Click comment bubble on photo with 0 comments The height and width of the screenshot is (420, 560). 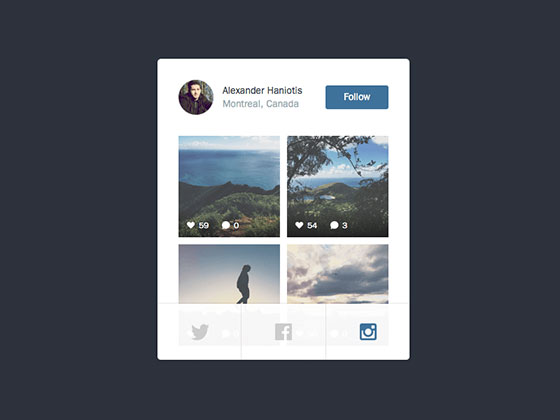pyautogui.click(x=226, y=225)
